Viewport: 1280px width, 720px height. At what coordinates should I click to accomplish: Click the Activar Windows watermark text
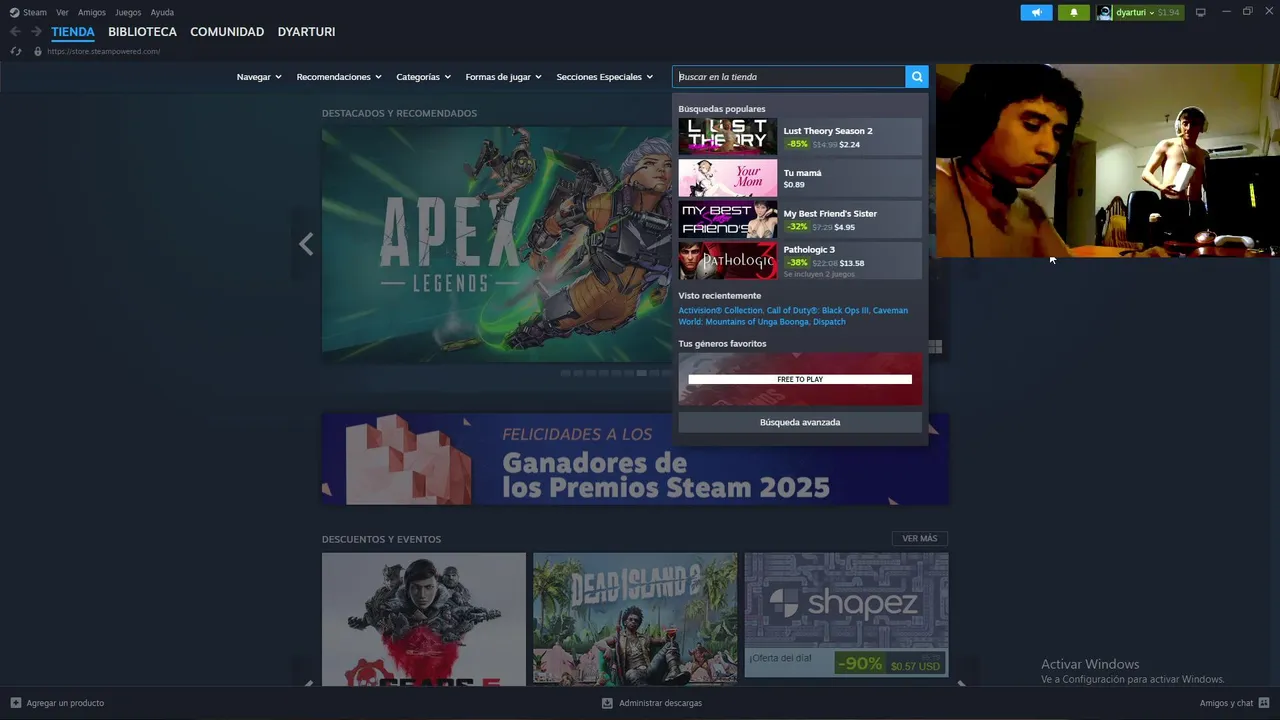click(x=1090, y=664)
